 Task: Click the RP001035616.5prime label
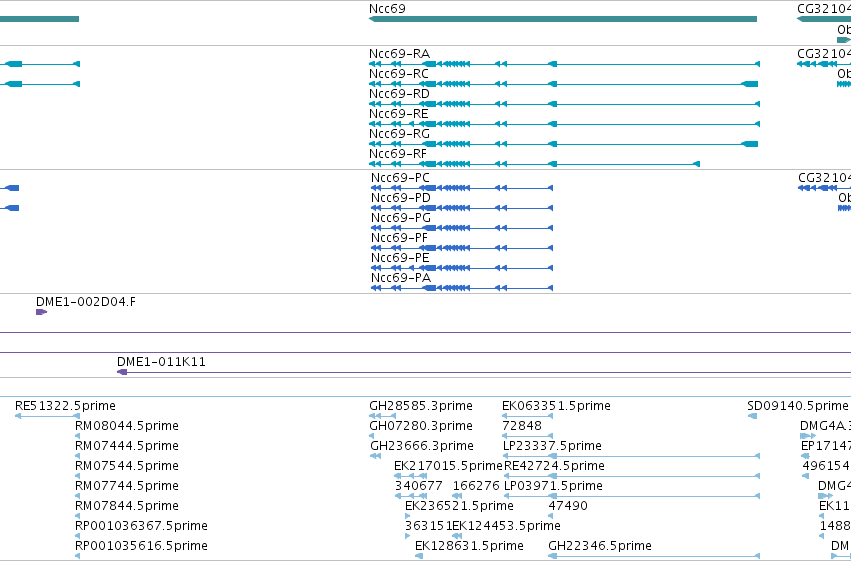[141, 546]
